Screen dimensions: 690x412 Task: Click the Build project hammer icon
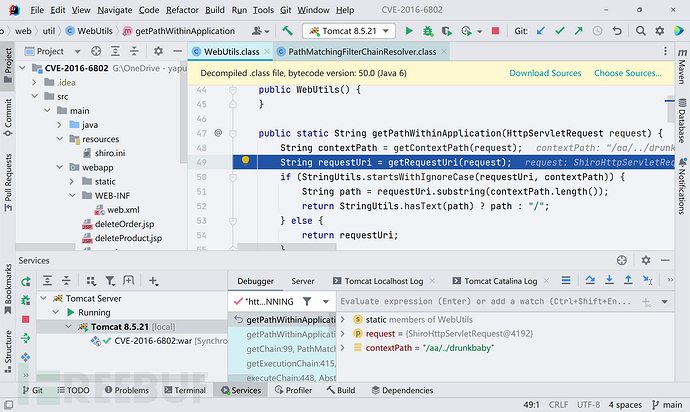click(x=287, y=31)
